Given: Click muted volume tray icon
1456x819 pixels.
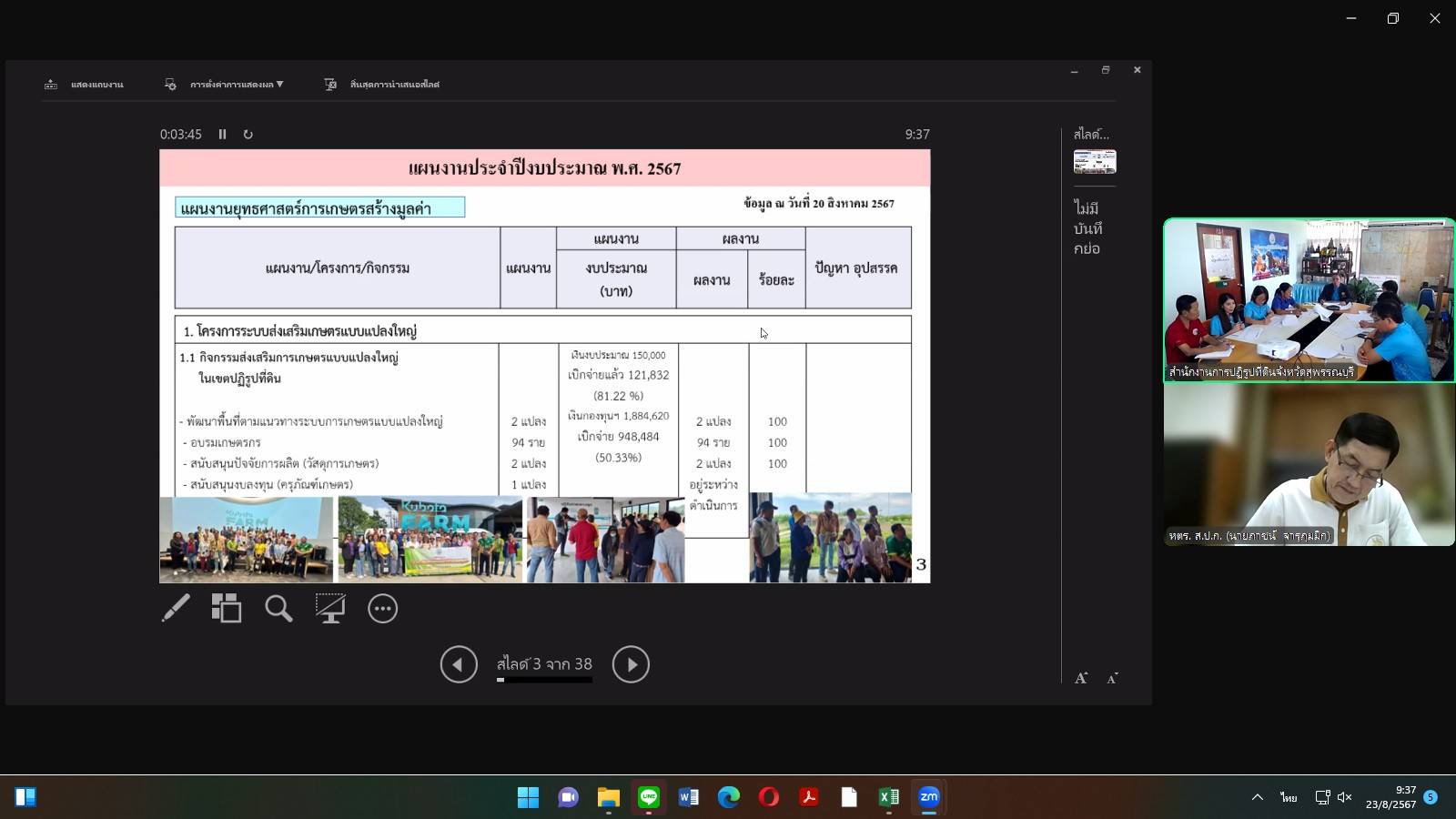Looking at the screenshot, I should (1345, 797).
